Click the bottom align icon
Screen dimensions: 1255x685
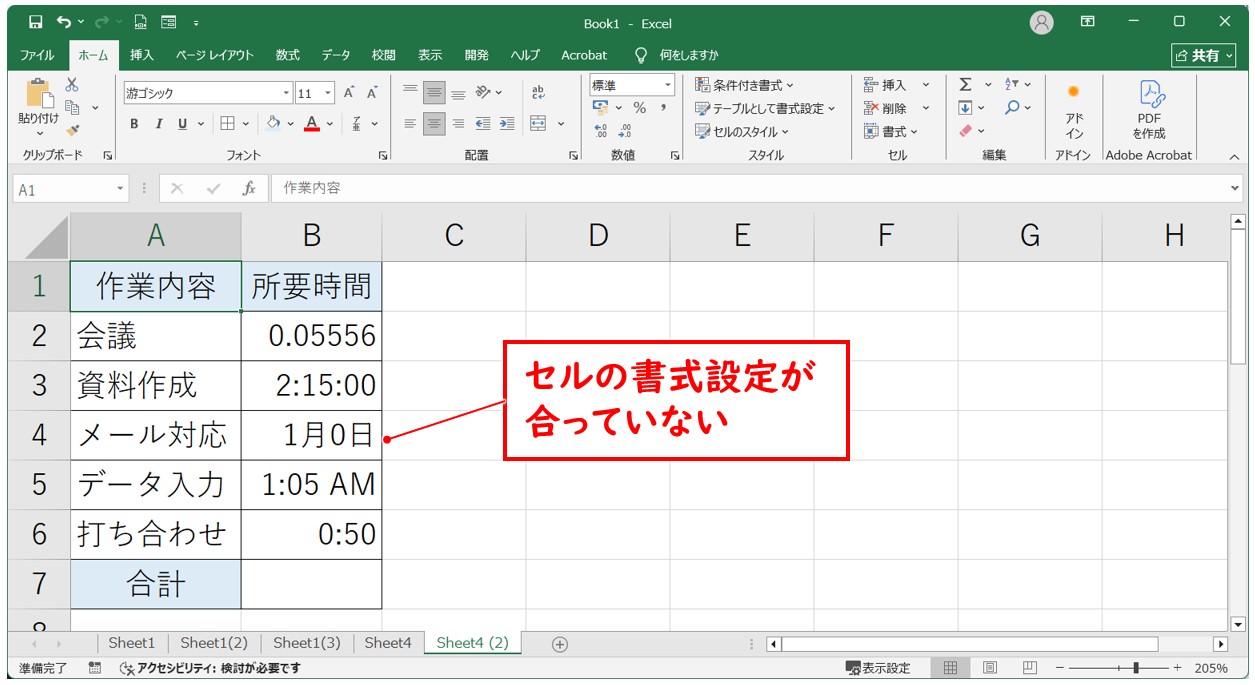tap(458, 93)
